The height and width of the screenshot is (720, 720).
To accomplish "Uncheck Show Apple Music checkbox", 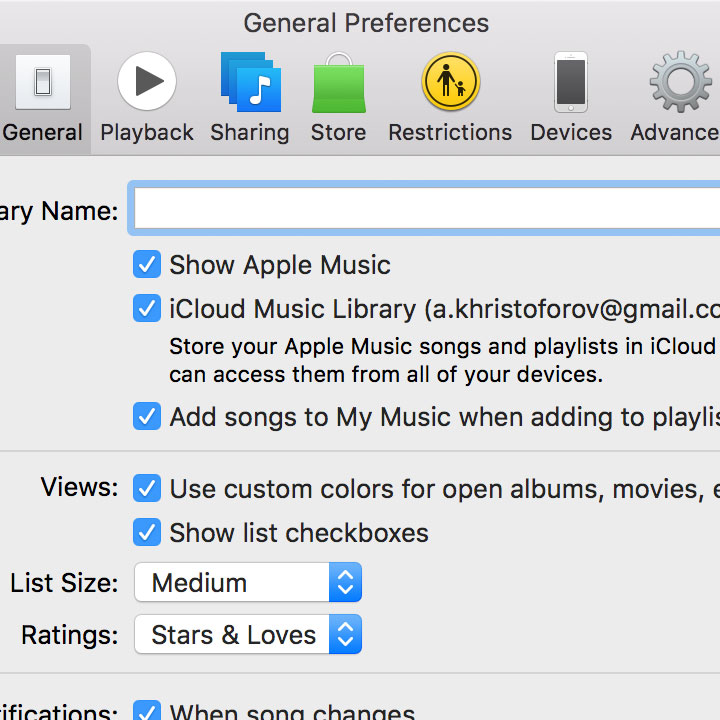I will pyautogui.click(x=147, y=265).
